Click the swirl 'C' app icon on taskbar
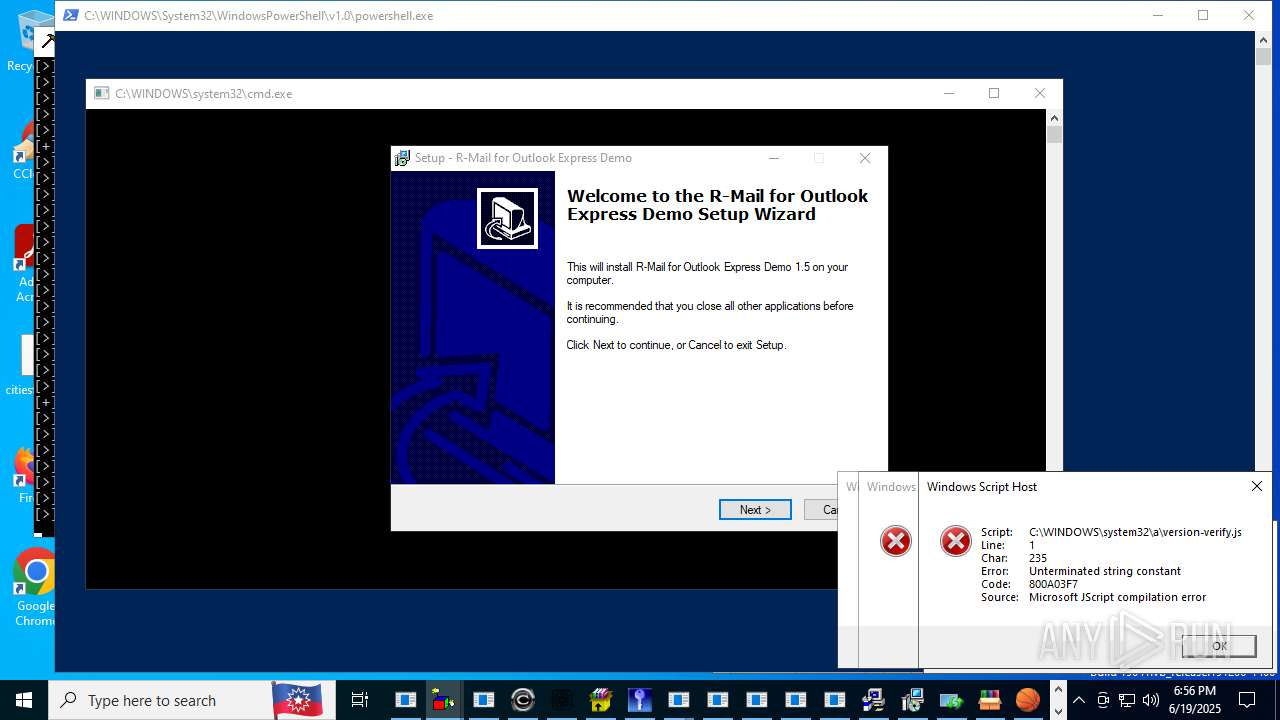 click(522, 700)
